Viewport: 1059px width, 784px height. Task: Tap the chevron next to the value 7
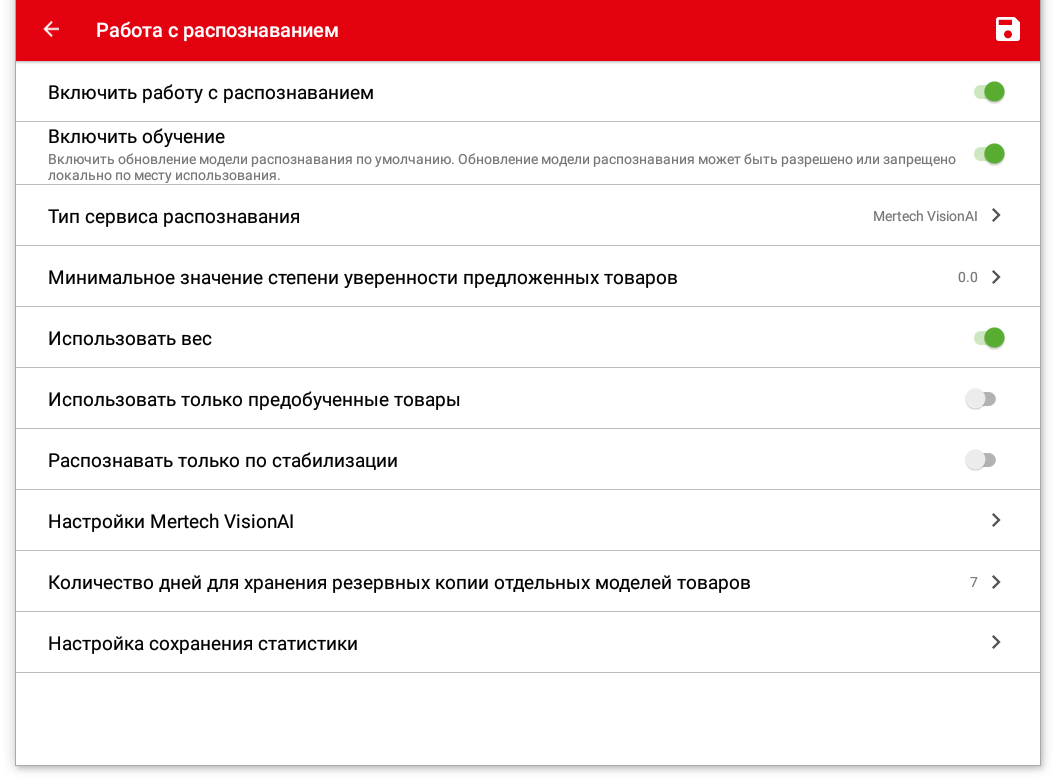995,581
